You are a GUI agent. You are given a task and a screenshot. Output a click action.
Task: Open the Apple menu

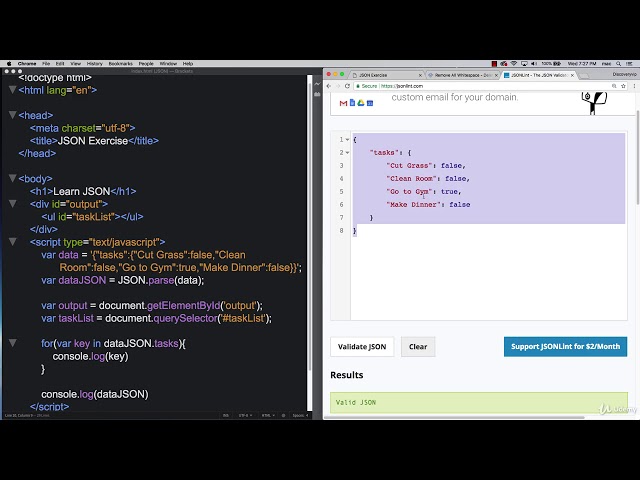click(x=9, y=64)
